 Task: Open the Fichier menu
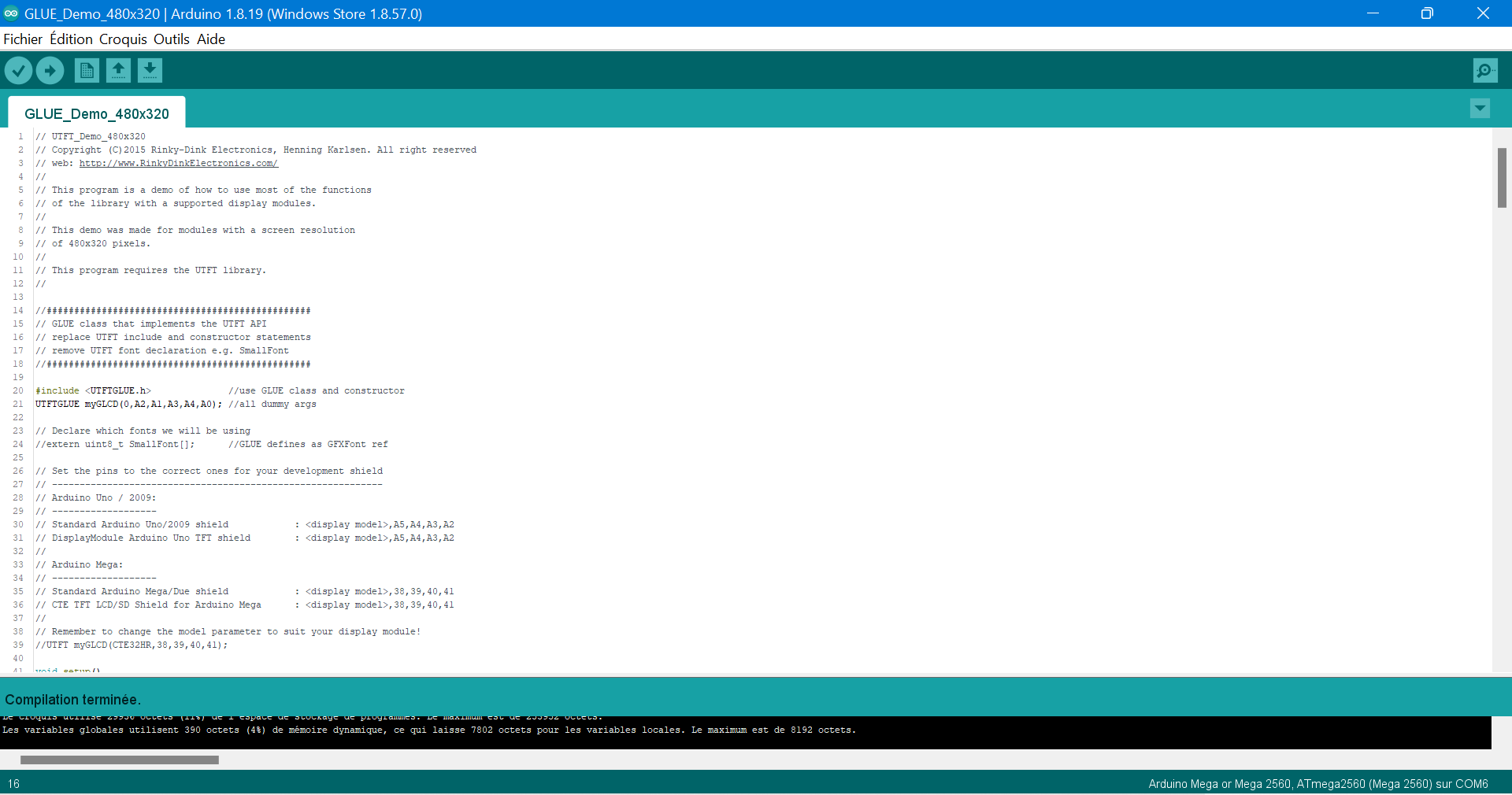point(23,39)
